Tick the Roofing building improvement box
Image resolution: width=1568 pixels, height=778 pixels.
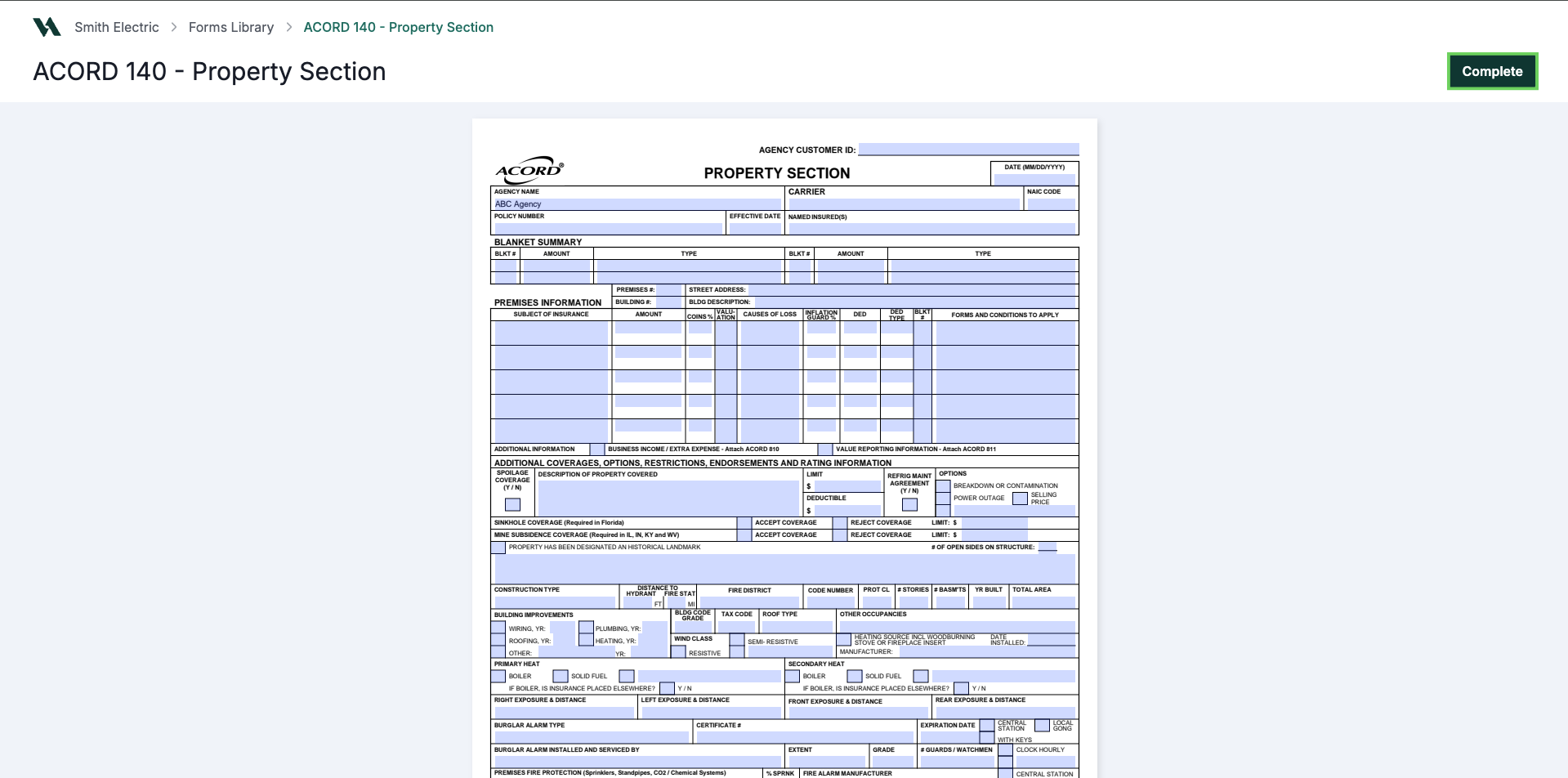498,641
